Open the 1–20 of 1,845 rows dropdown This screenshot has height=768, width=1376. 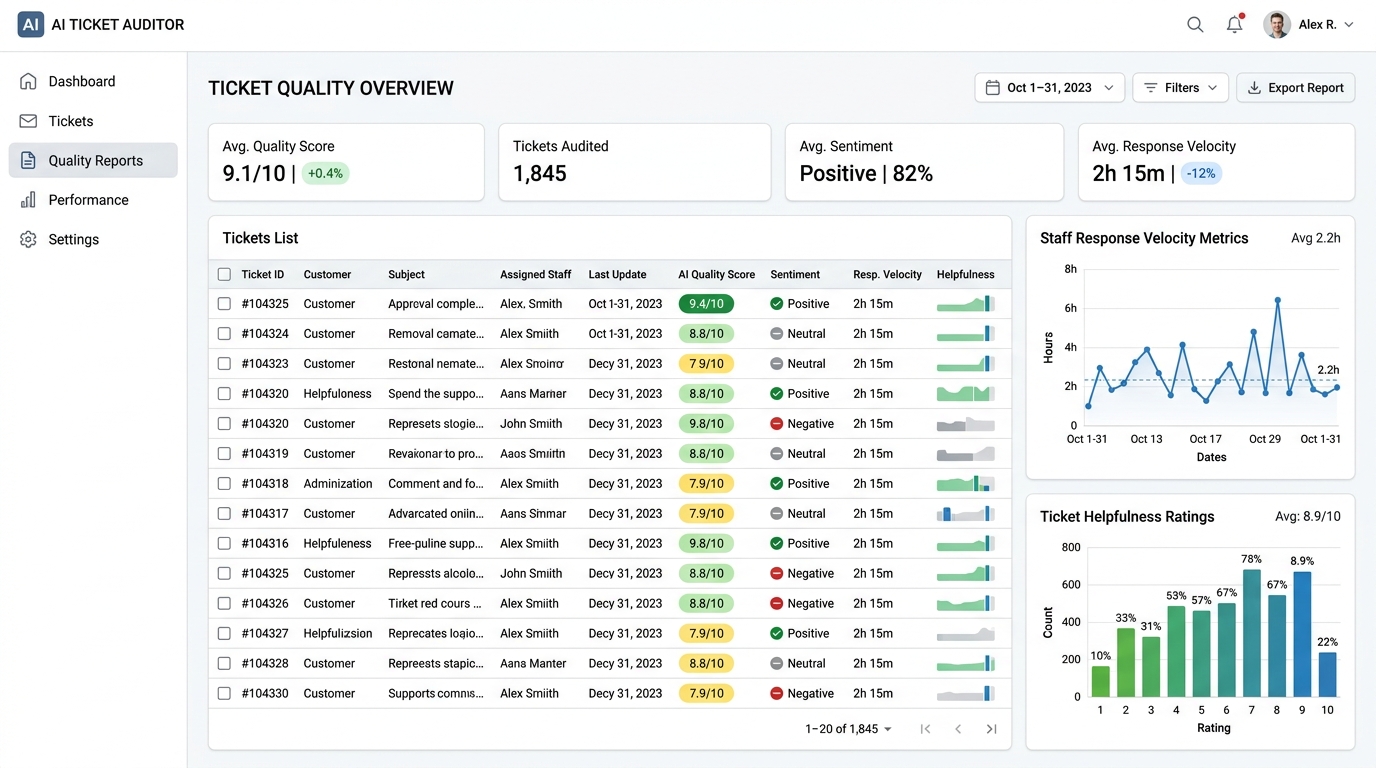tap(849, 729)
